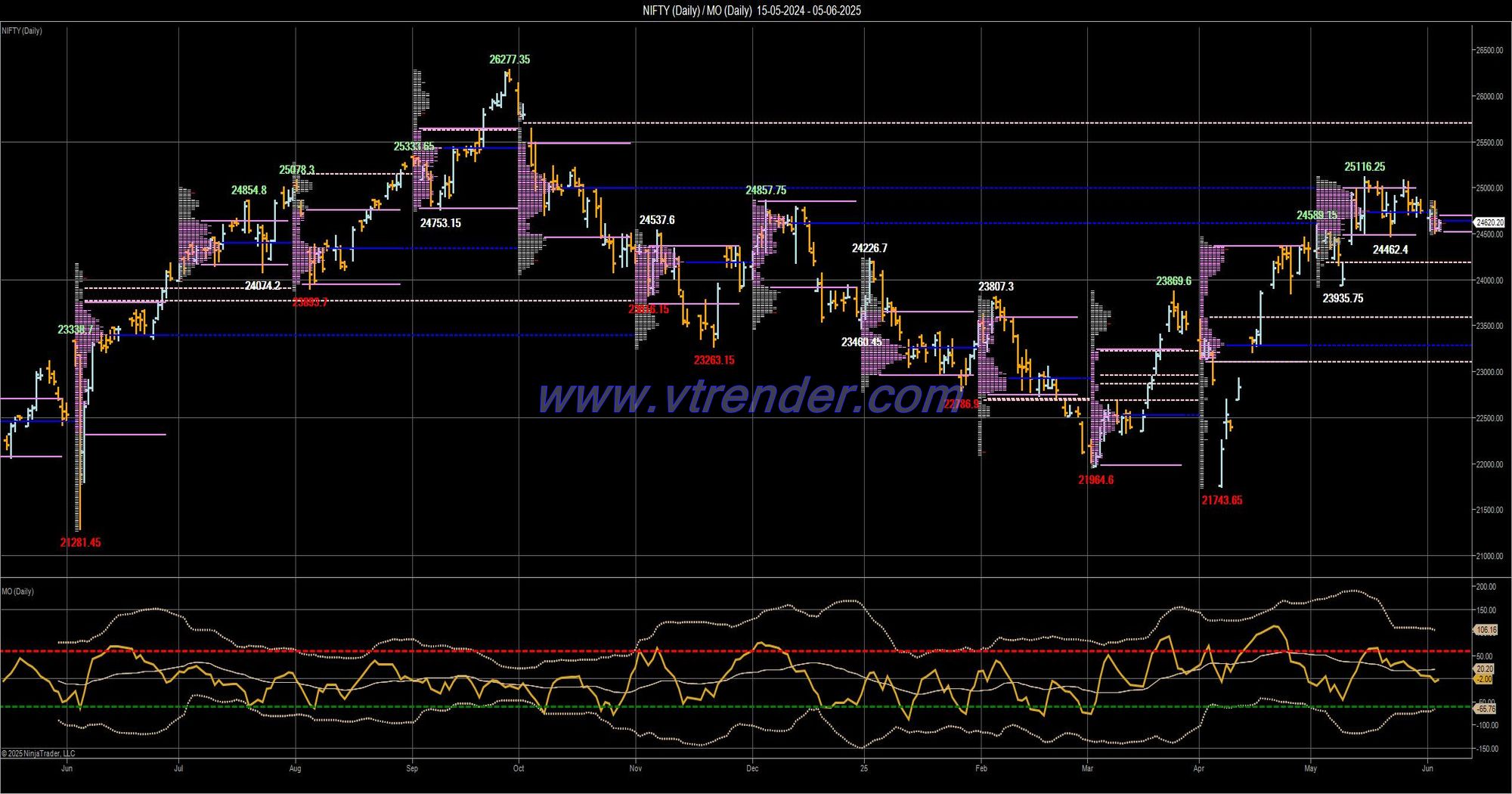Click the Nov date axis label
1512x794 pixels.
pos(636,769)
